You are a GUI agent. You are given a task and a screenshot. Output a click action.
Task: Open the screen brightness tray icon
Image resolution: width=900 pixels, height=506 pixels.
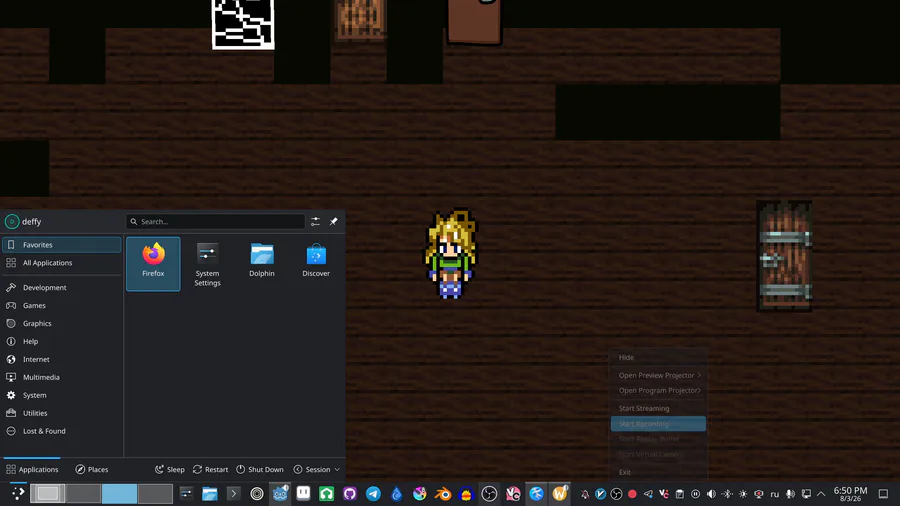pos(743,494)
